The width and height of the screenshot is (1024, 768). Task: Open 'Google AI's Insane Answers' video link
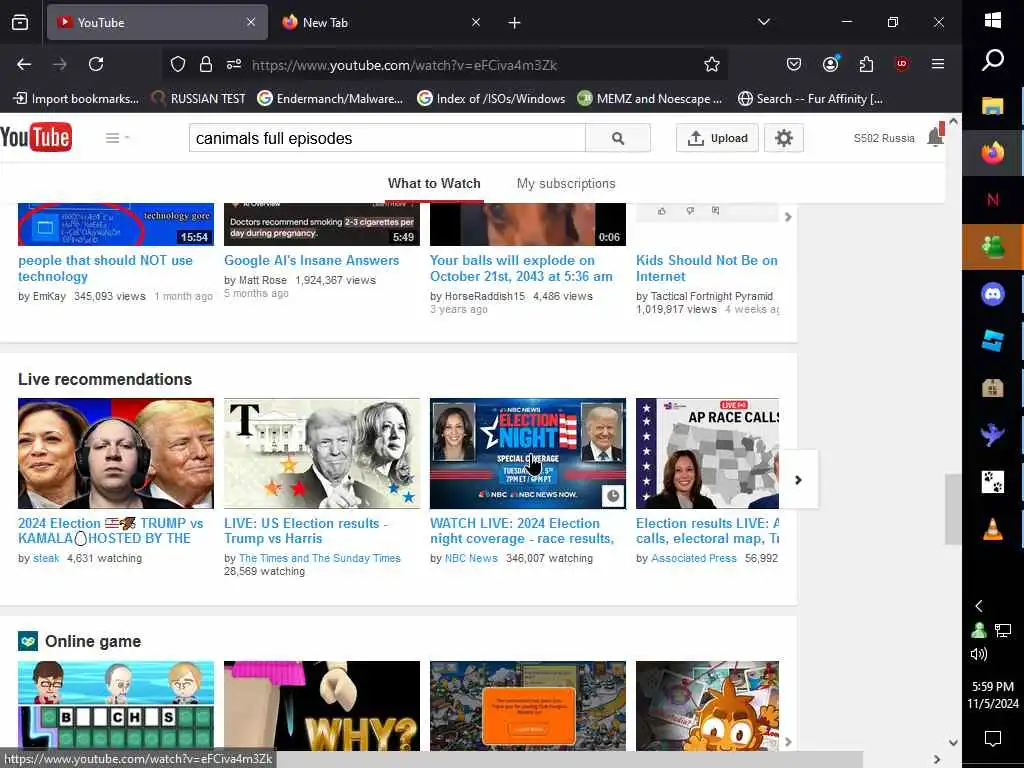coord(312,260)
